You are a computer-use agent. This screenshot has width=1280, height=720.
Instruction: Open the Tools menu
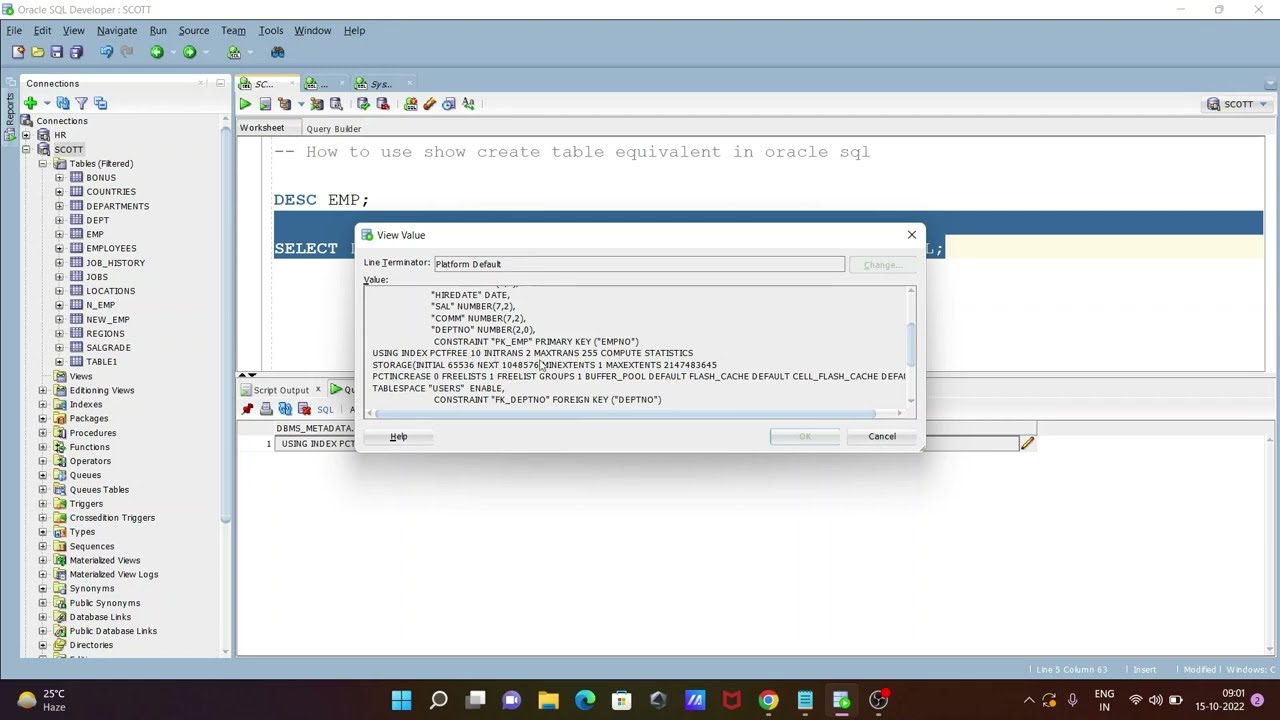click(x=270, y=30)
